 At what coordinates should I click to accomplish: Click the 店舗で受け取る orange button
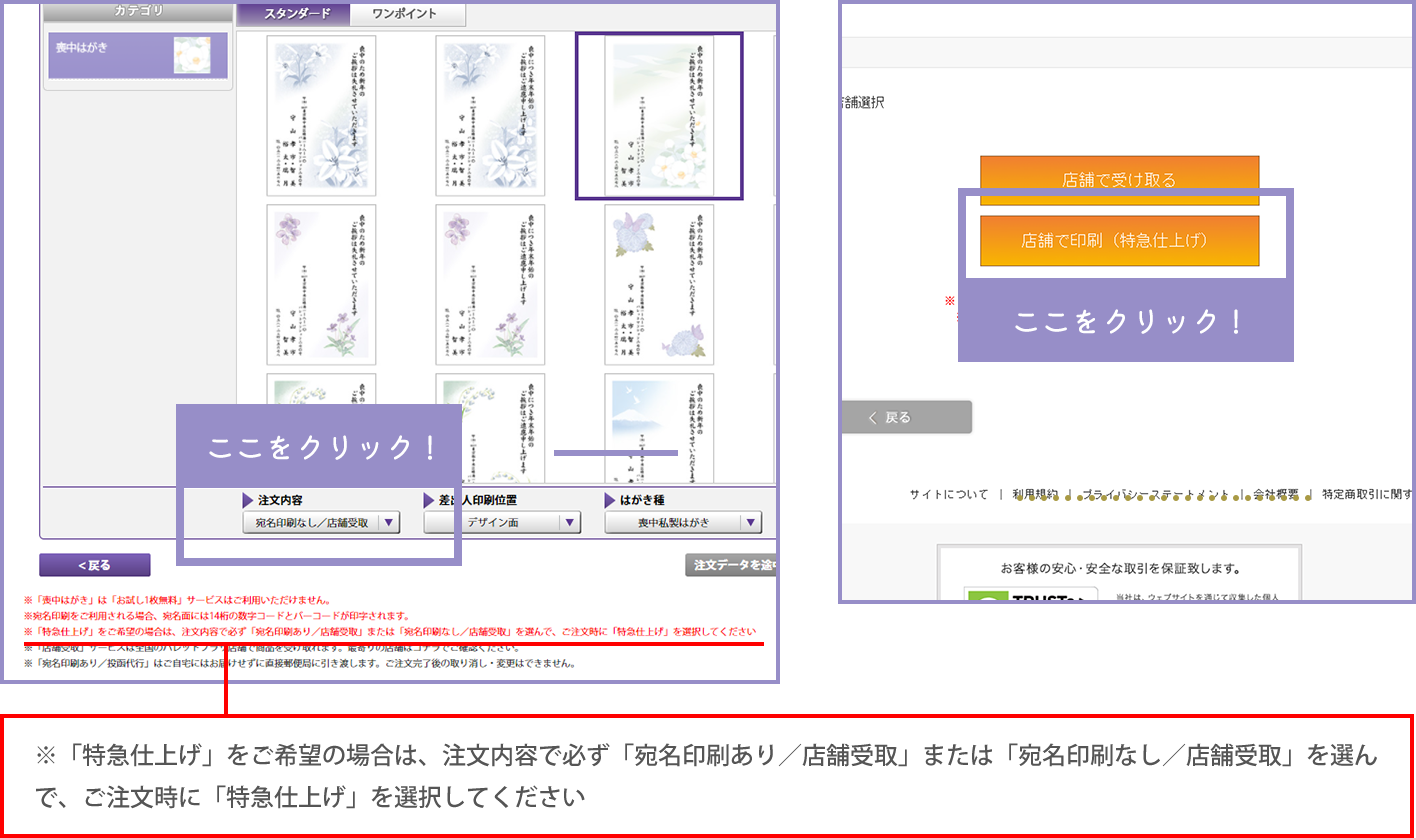coord(1119,180)
